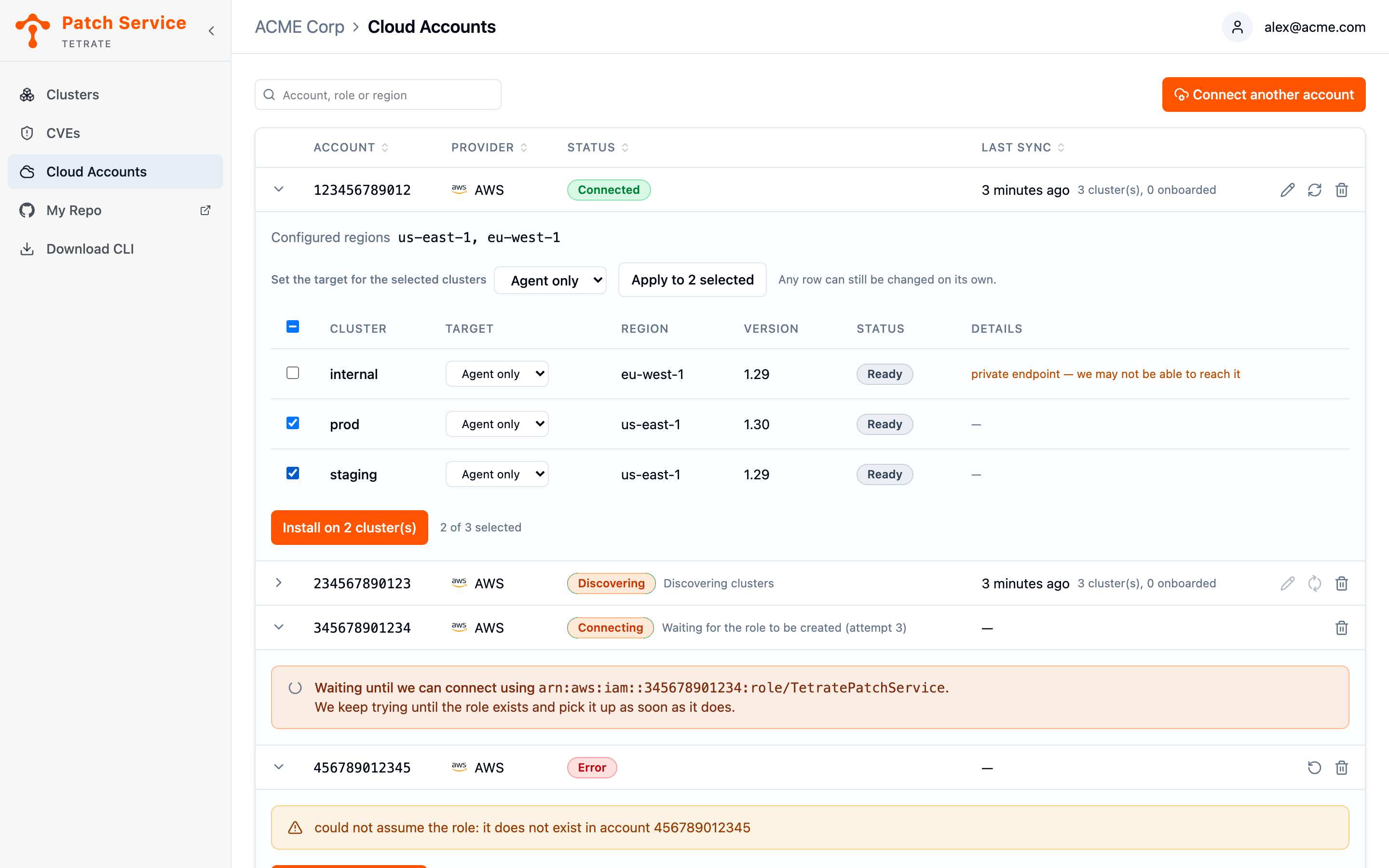The image size is (1389, 868).
Task: Click account number 345678901234
Action: [362, 627]
